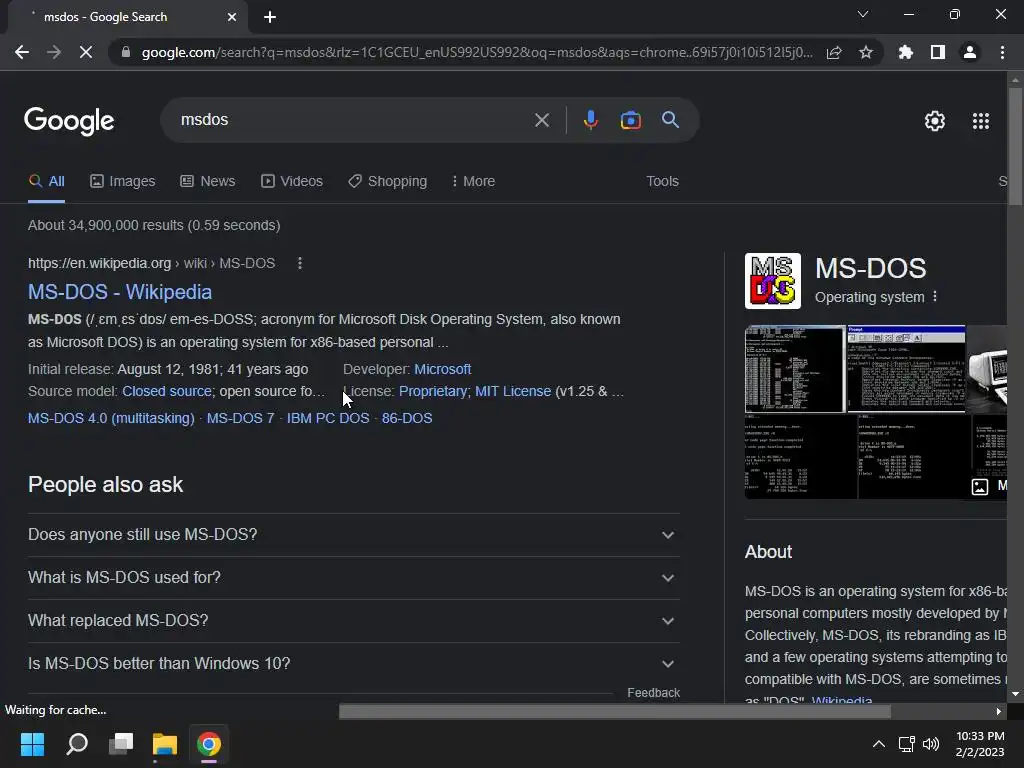
Task: Search by image with camera icon
Action: (630, 120)
